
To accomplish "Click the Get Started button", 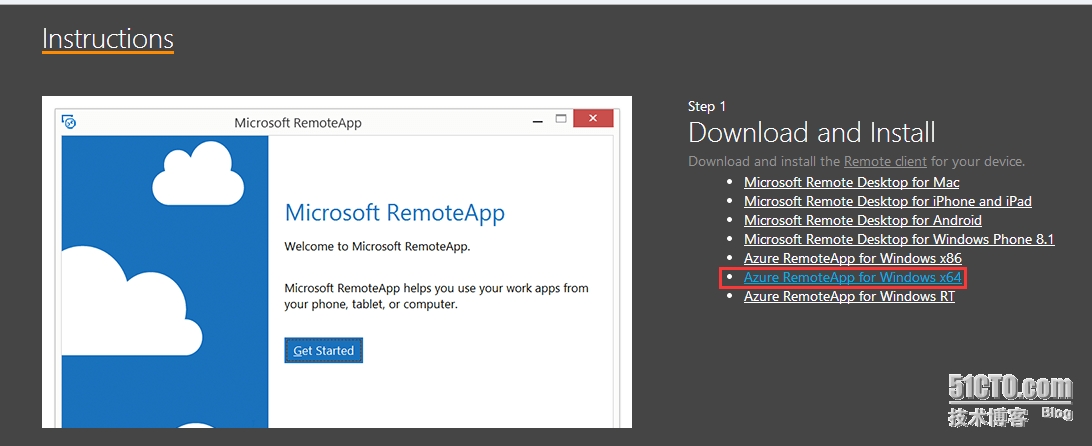I will click(x=323, y=351).
